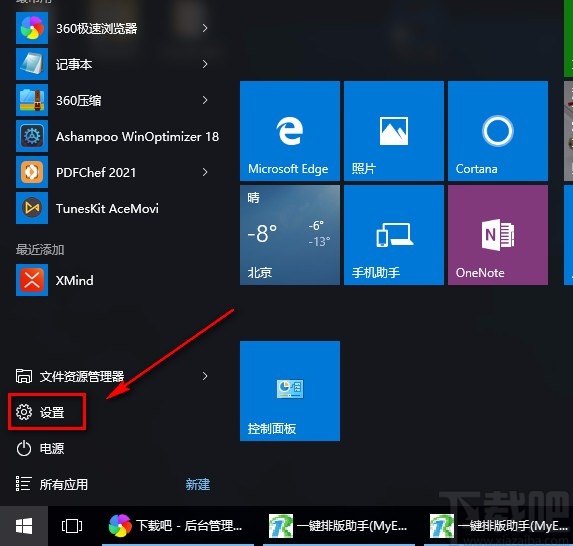Click the TunesKit AceMovi name text
Screen dimensions: 573x546
pyautogui.click(x=107, y=208)
